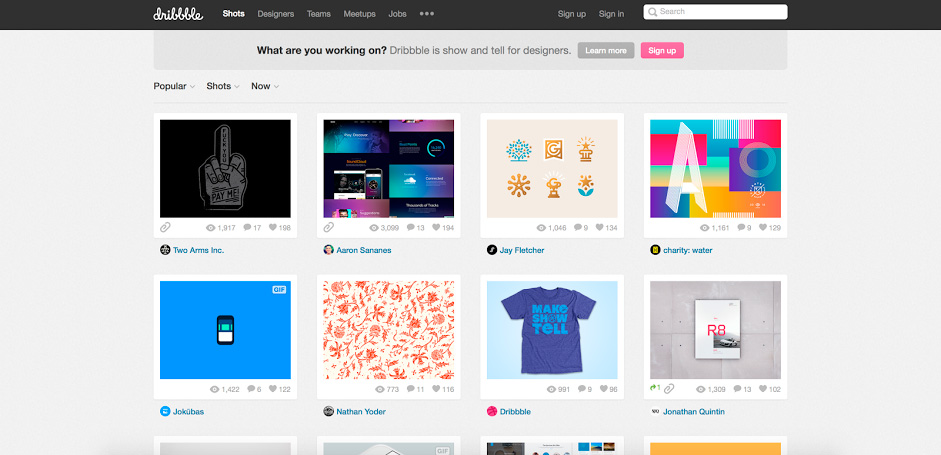Click Sign in in the top bar

[611, 14]
